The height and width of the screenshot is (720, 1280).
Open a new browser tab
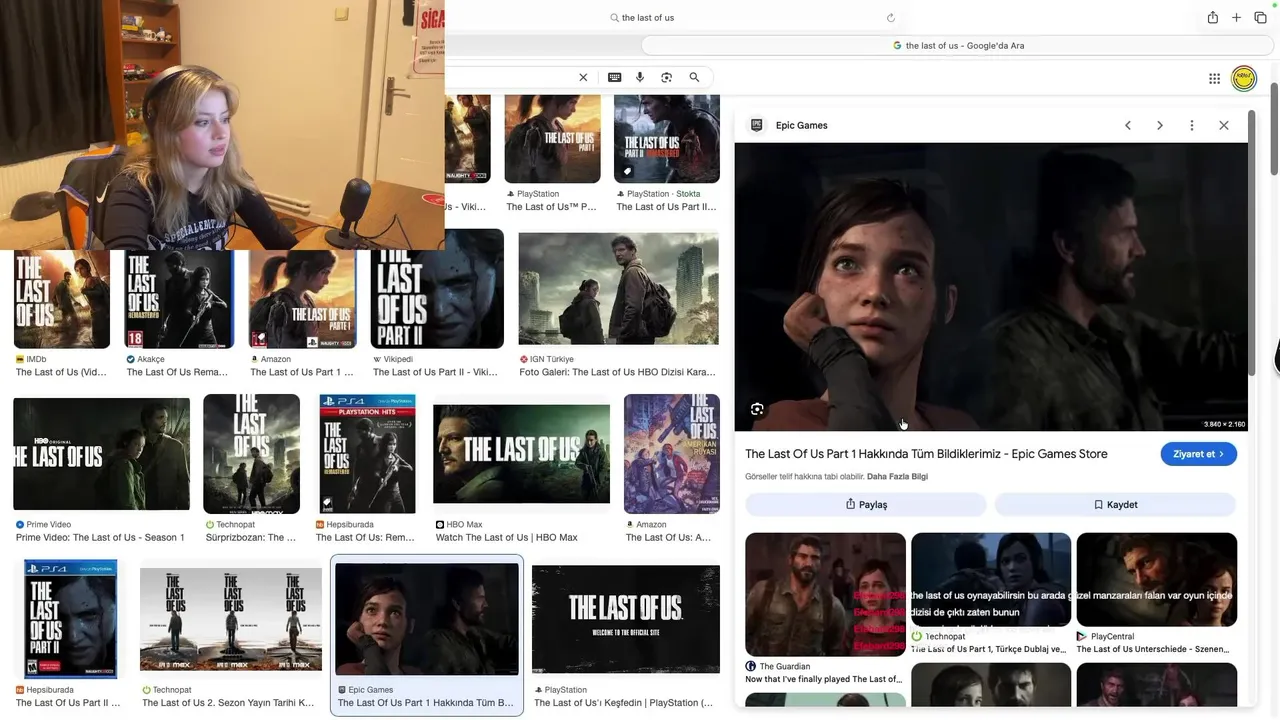pyautogui.click(x=1236, y=17)
